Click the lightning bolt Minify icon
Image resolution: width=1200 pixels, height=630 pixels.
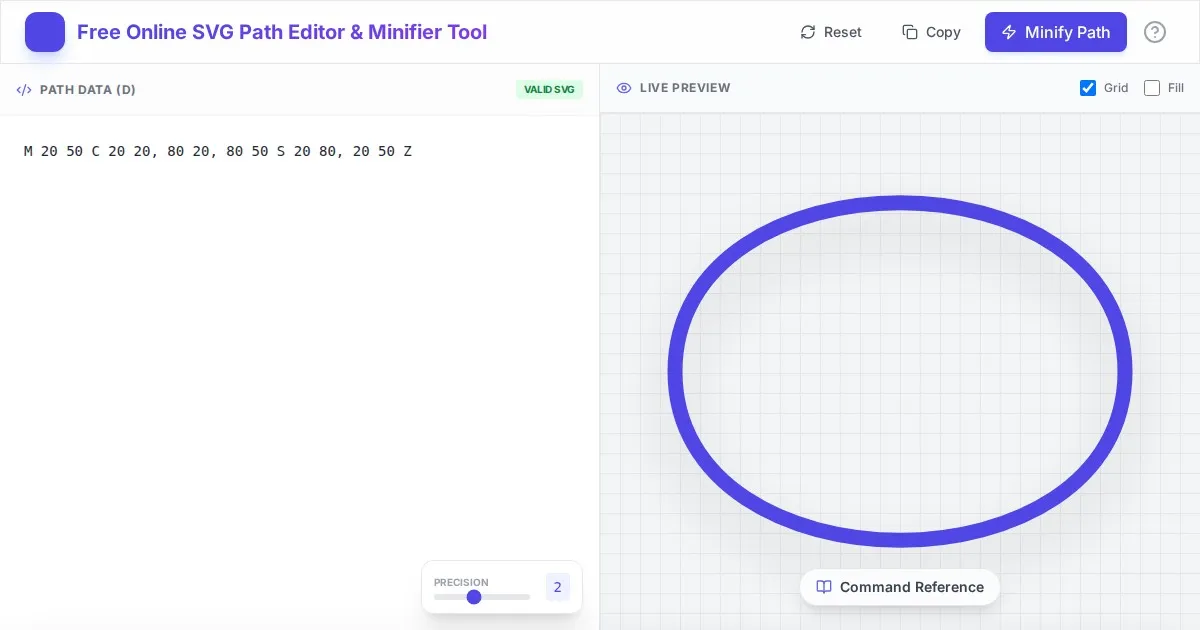coord(1009,32)
